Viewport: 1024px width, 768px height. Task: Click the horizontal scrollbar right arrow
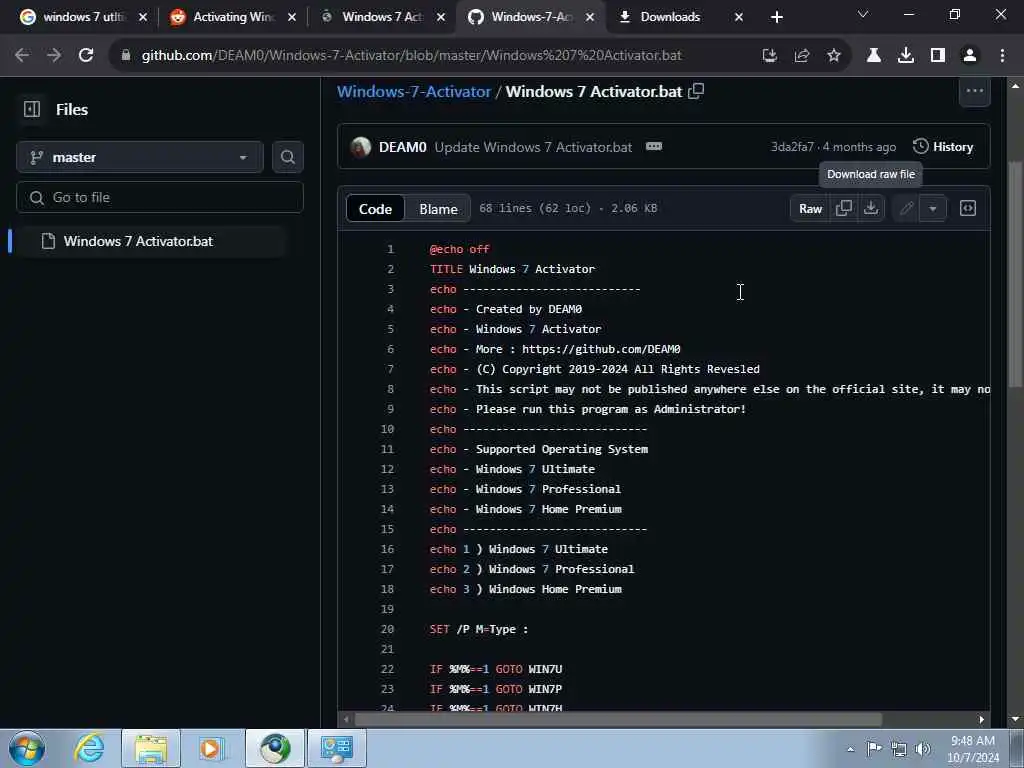tap(981, 719)
